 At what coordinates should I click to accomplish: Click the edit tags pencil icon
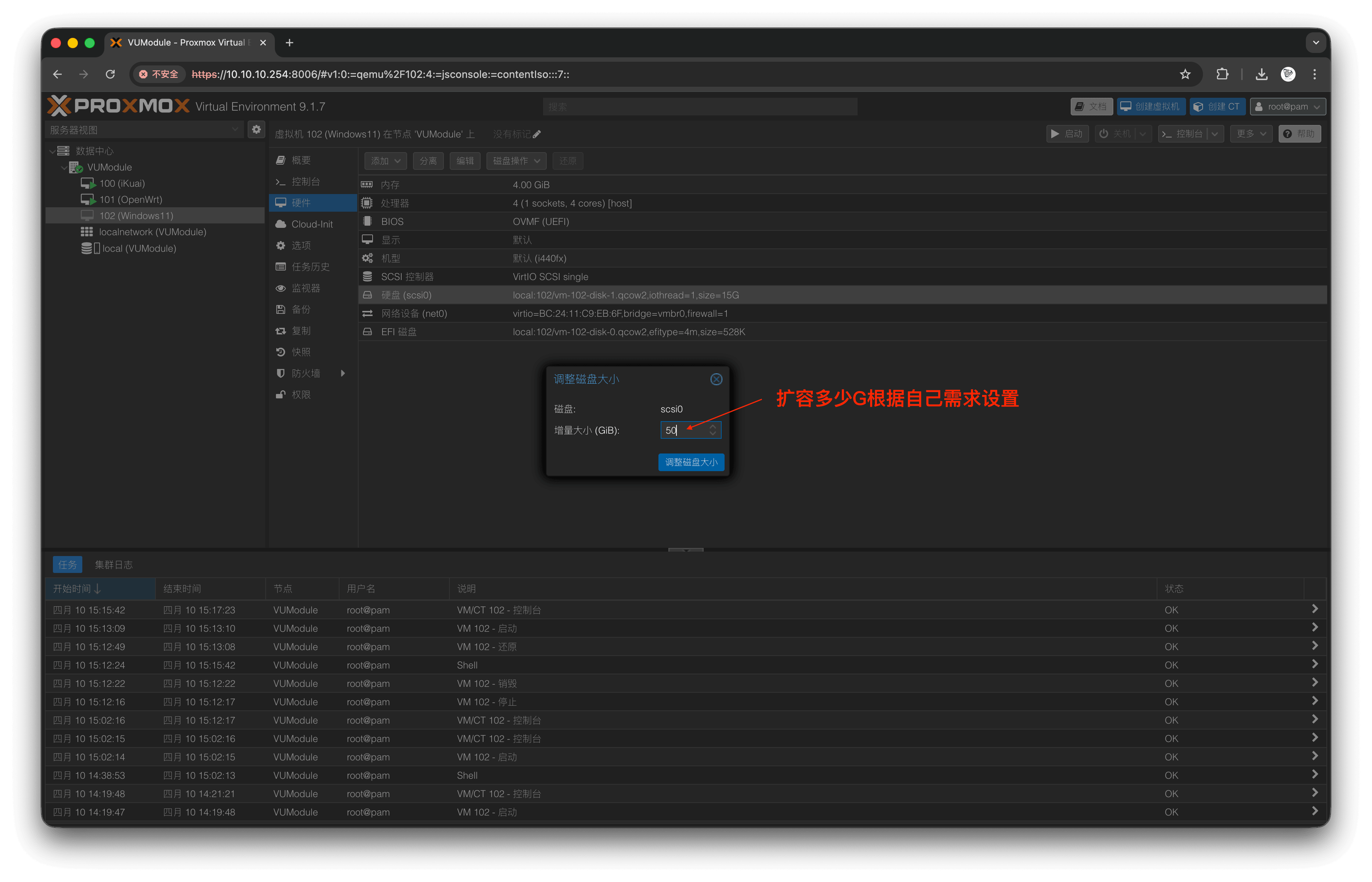536,134
